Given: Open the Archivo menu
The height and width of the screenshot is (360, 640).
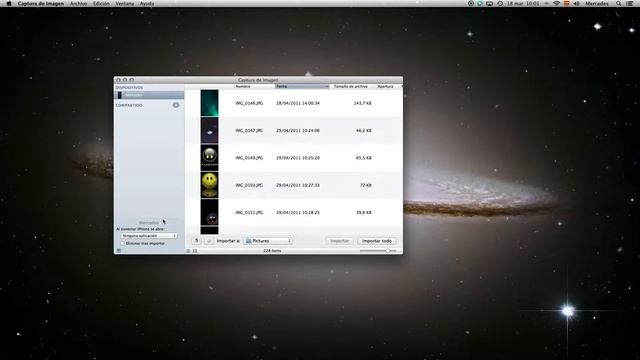Looking at the screenshot, I should [78, 3].
